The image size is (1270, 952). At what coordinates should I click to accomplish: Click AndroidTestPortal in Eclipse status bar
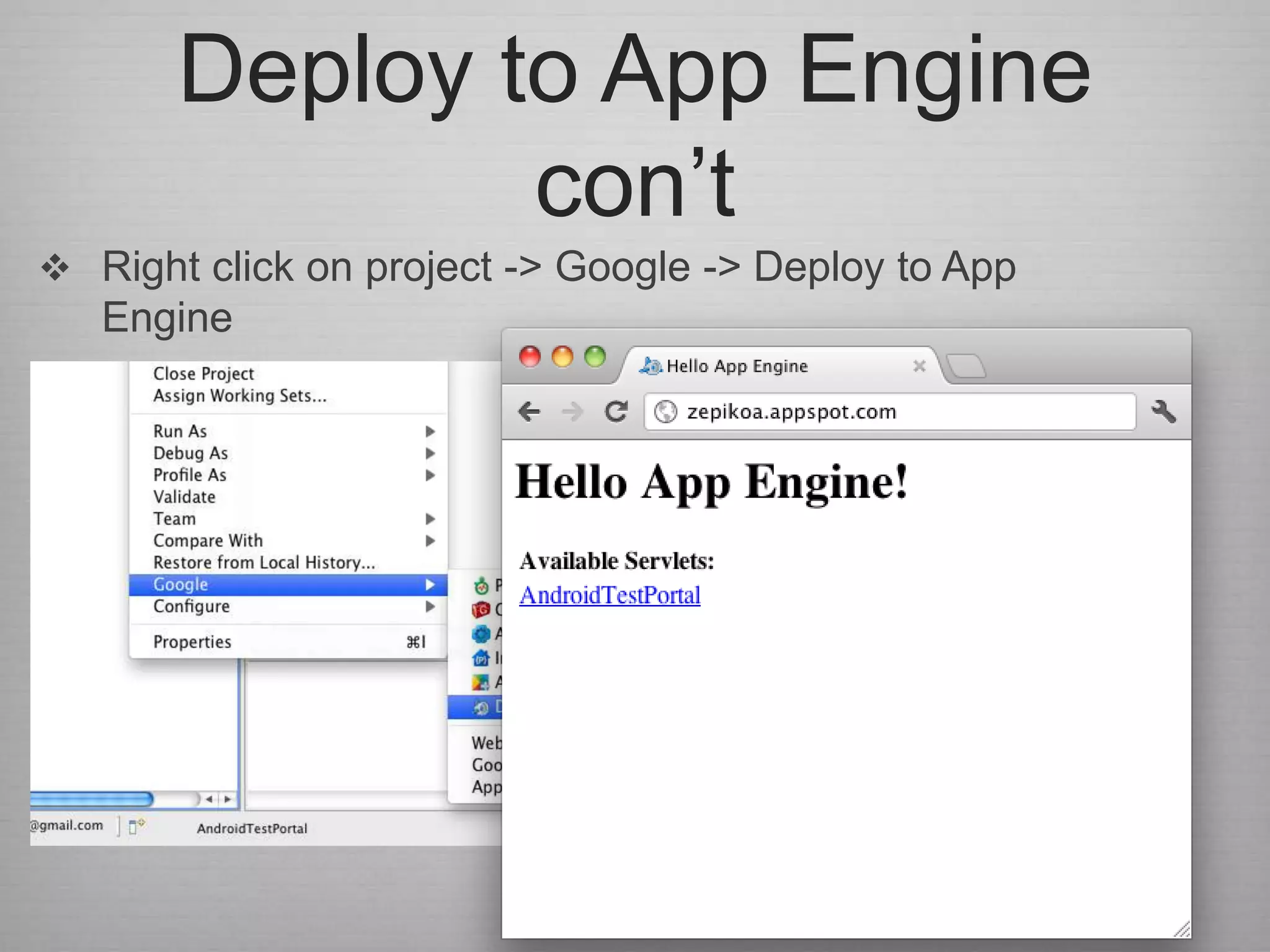pyautogui.click(x=252, y=829)
